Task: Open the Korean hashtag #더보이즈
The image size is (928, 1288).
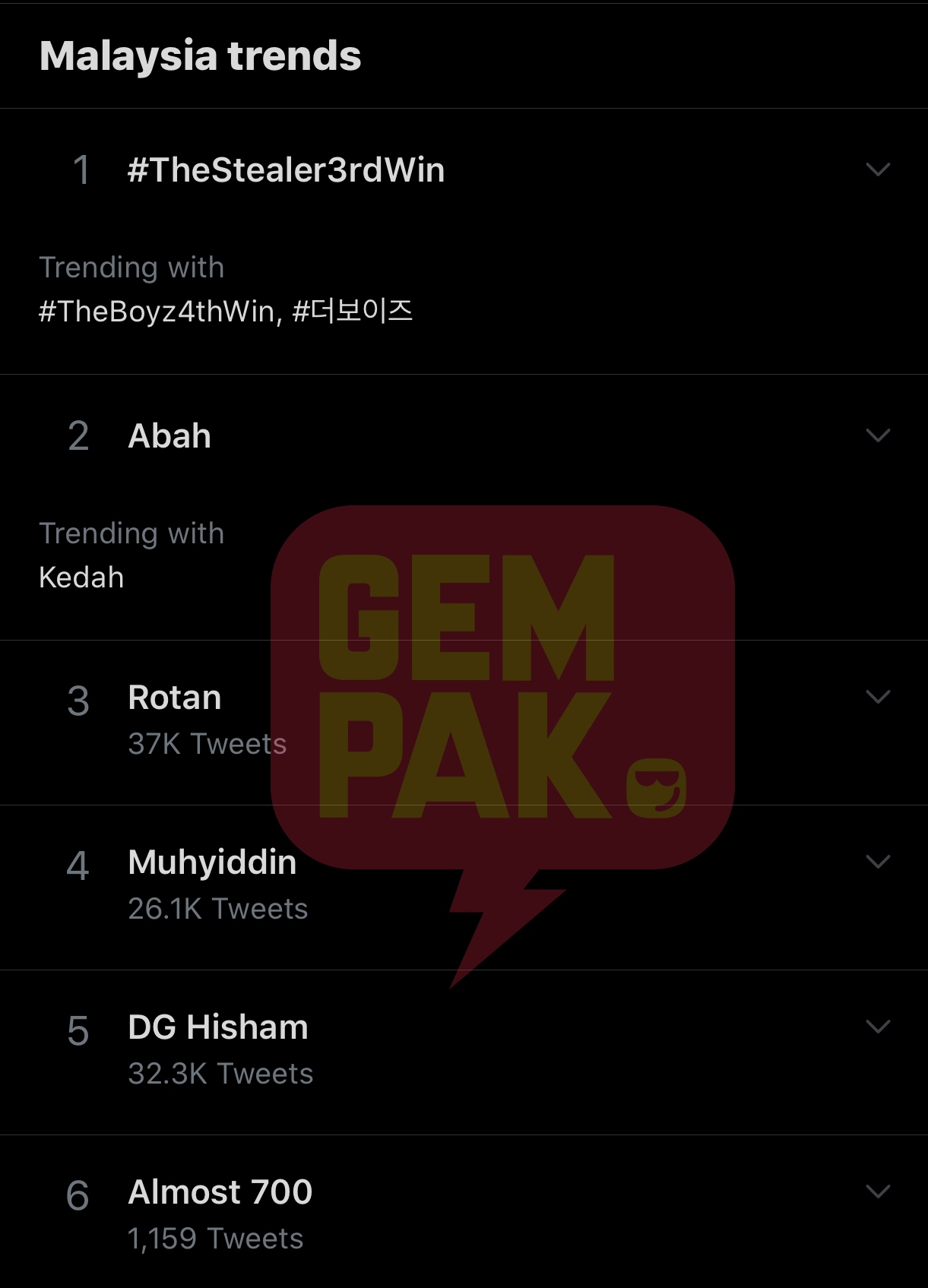Action: click(353, 311)
